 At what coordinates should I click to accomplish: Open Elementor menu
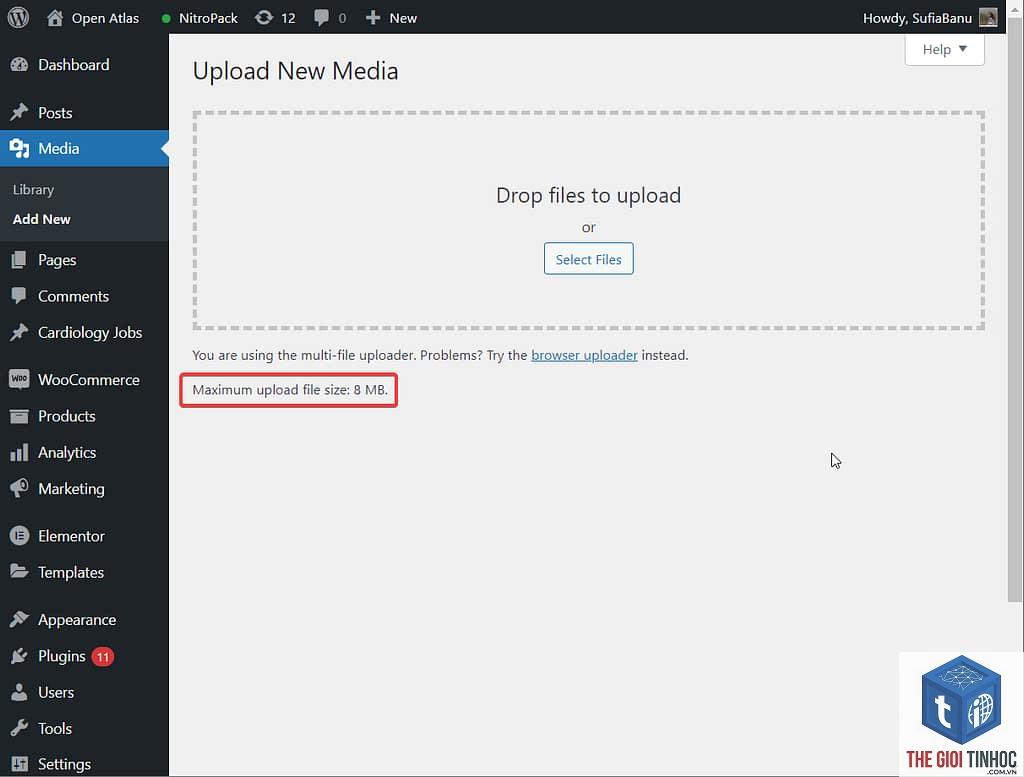71,536
